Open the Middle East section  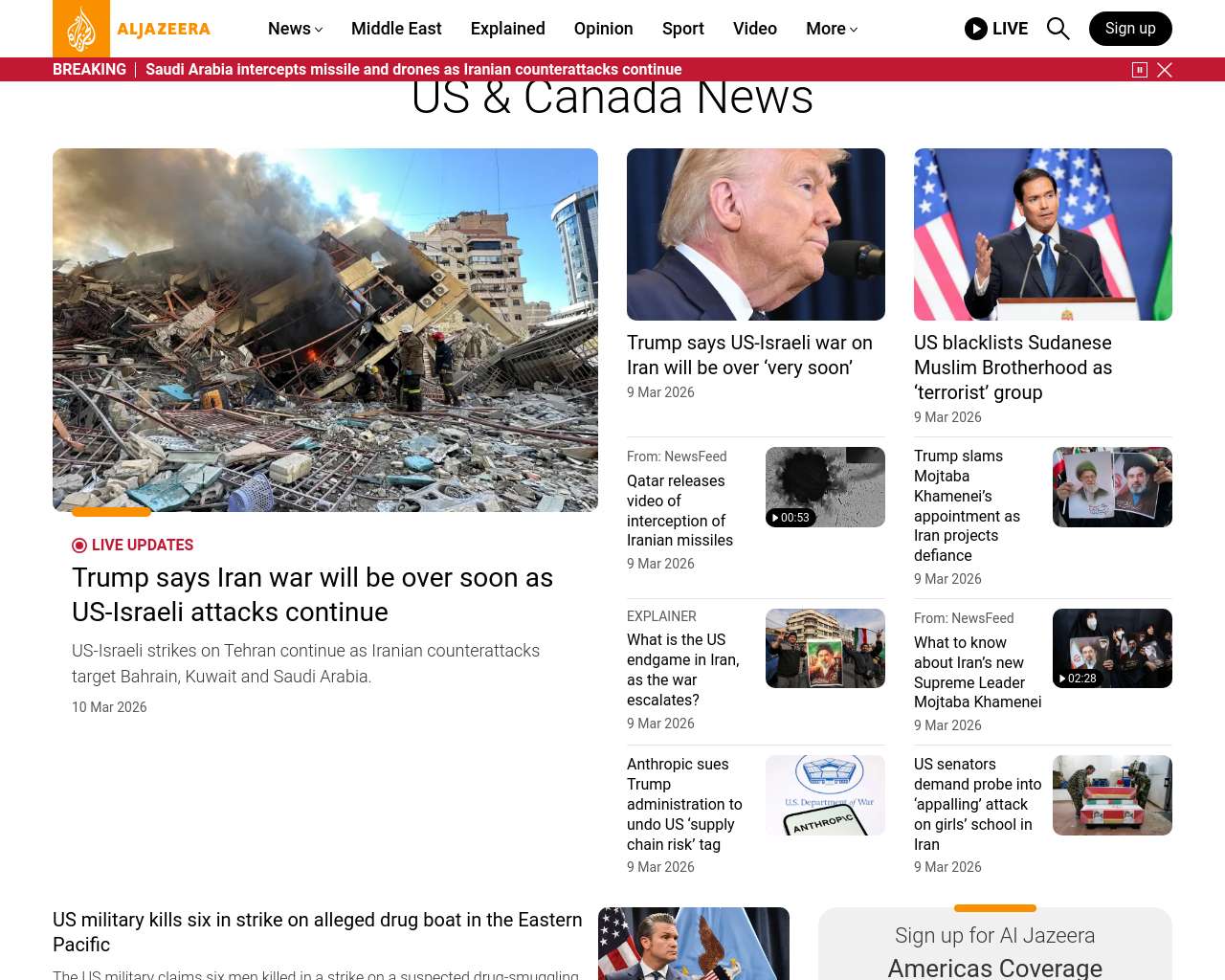[396, 29]
